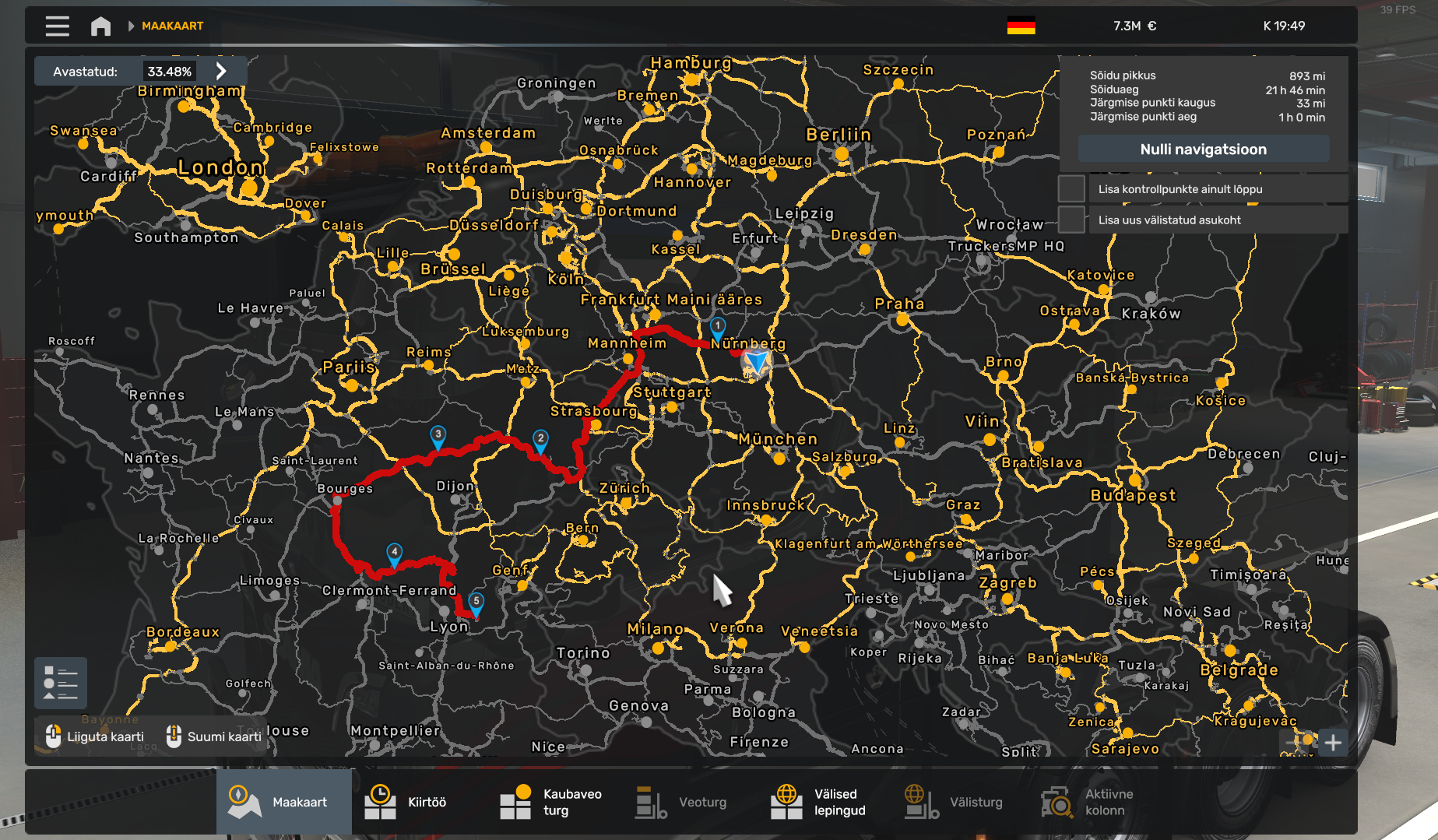This screenshot has width=1438, height=840.
Task: Click the Praha city marker
Action: (x=902, y=319)
